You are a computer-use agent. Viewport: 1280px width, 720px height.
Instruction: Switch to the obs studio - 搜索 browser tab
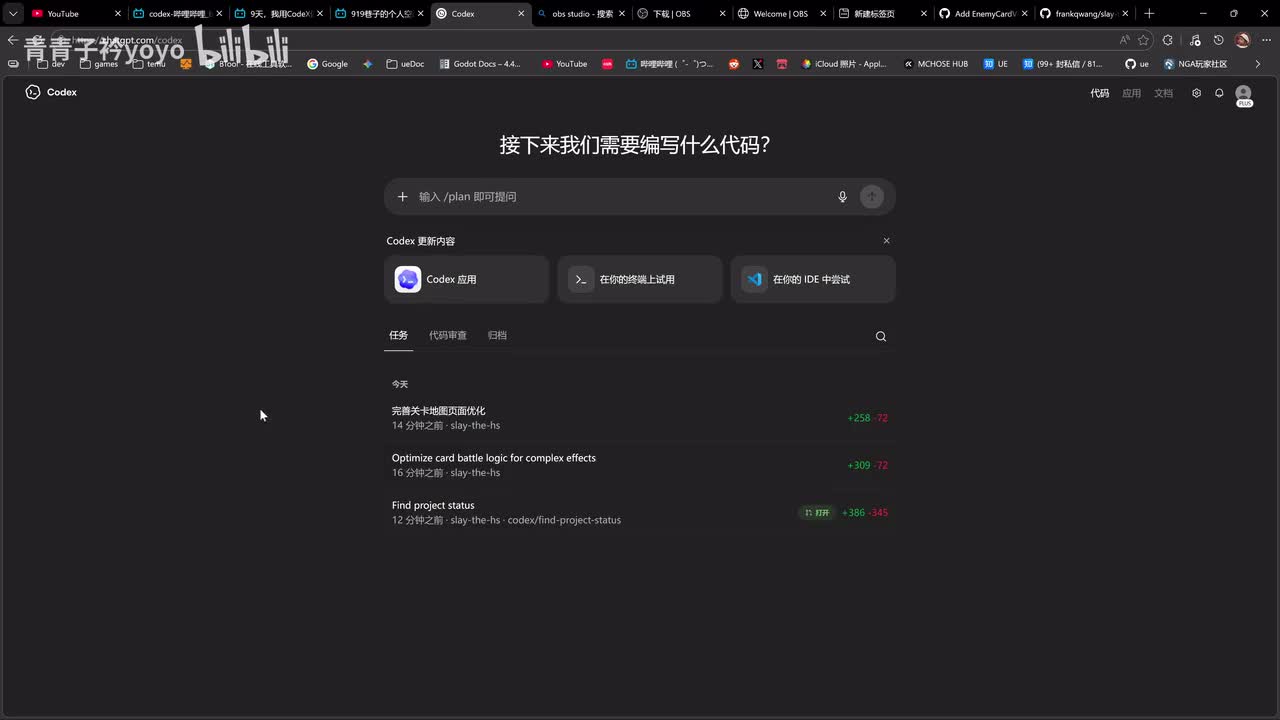click(580, 14)
